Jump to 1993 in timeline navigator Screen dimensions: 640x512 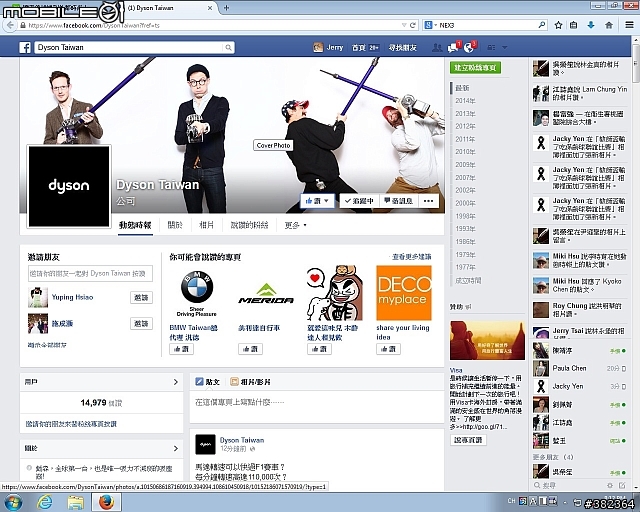465,229
